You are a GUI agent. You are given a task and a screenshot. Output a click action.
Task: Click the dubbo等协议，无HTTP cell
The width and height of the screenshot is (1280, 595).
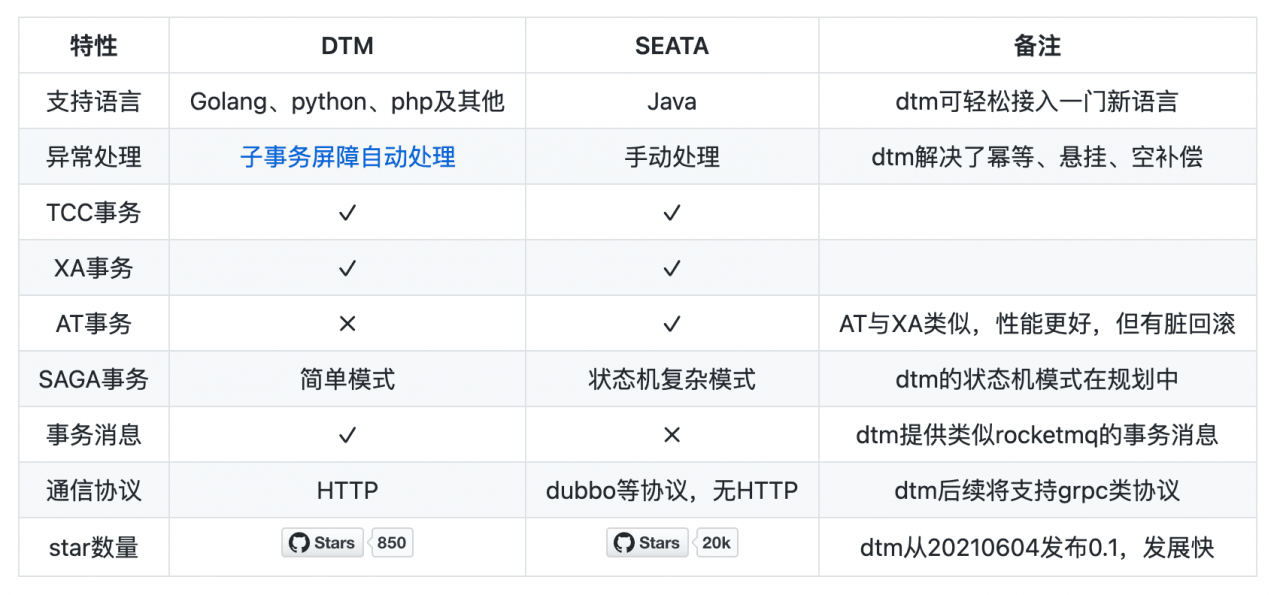672,491
